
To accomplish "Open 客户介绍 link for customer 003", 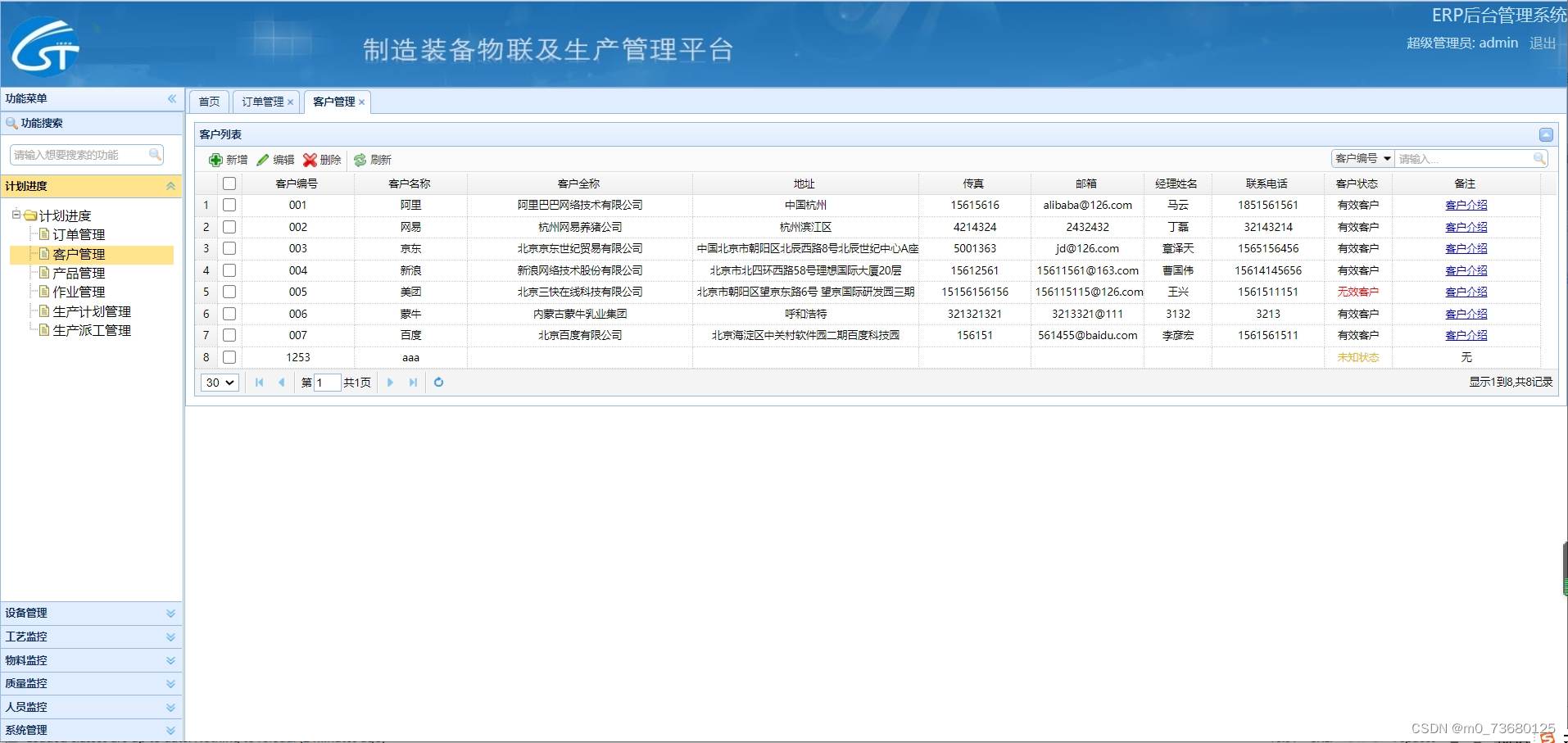I will (1466, 248).
